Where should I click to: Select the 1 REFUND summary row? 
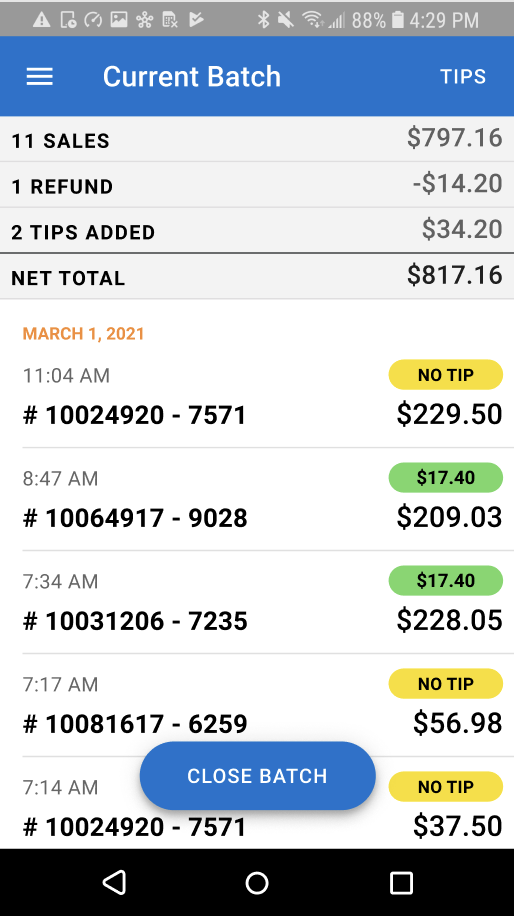(x=257, y=185)
